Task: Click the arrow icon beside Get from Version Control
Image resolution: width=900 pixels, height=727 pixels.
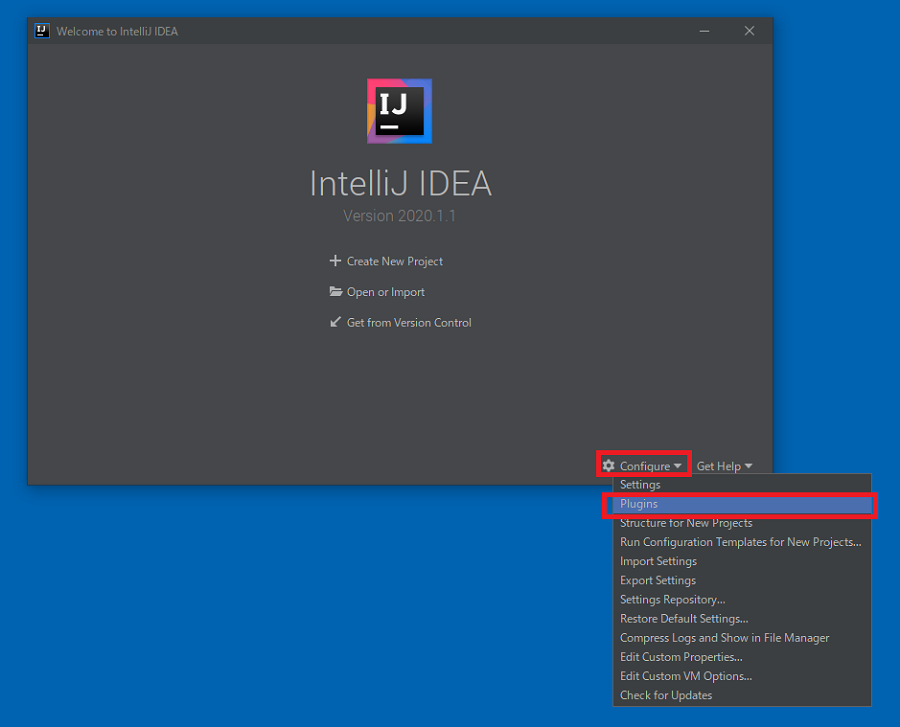Action: 335,322
